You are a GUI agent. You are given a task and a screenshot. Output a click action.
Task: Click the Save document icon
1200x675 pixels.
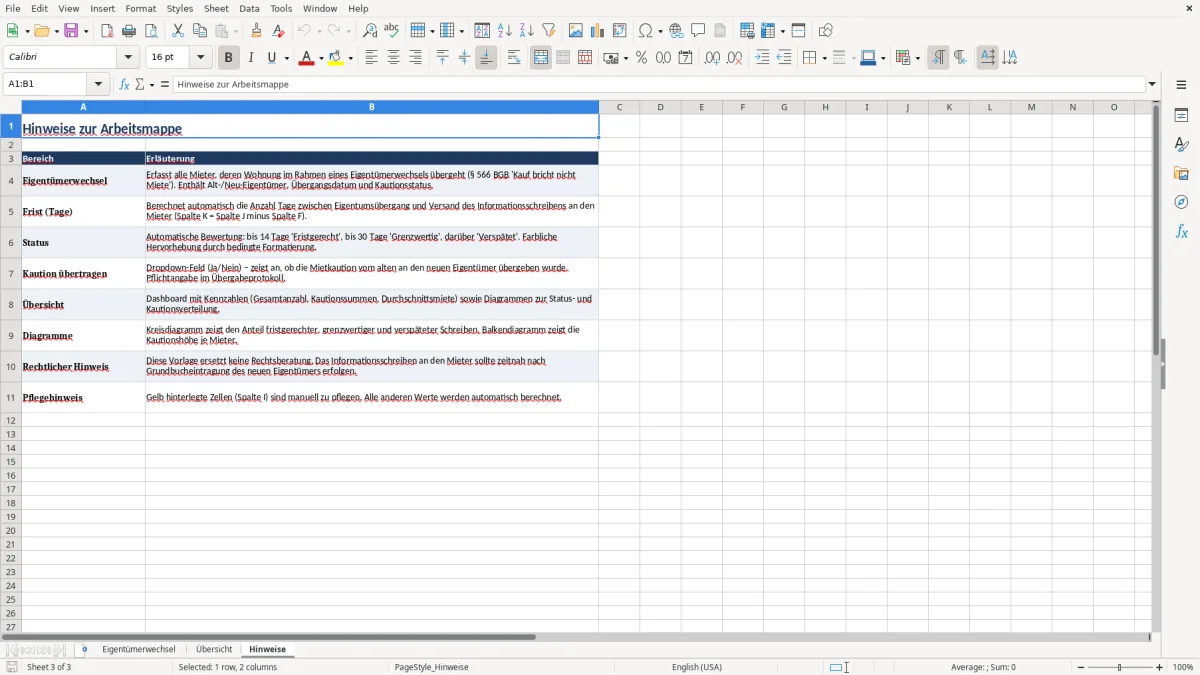click(x=71, y=31)
